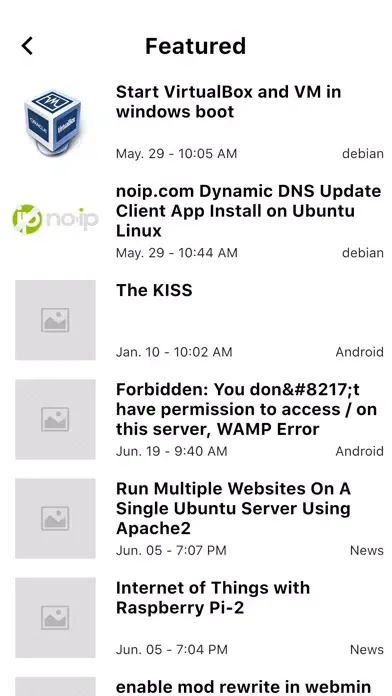Tap debian tag on noip.com article
392x696 pixels.
pyautogui.click(x=363, y=253)
